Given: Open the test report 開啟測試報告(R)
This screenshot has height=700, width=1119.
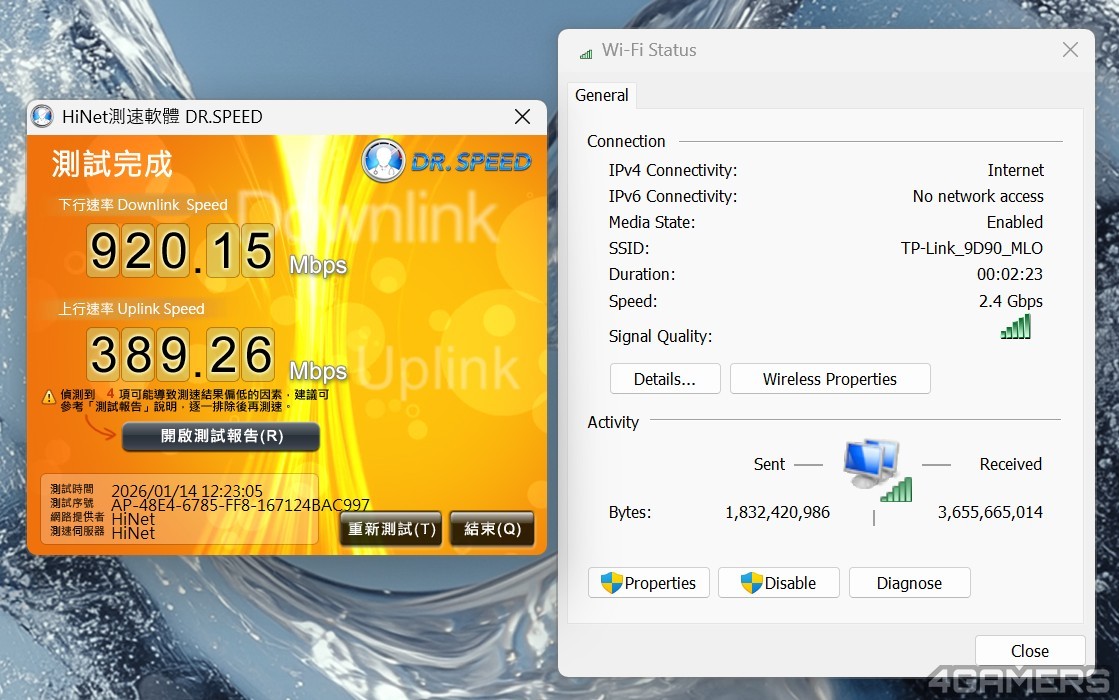Looking at the screenshot, I should tap(221, 437).
